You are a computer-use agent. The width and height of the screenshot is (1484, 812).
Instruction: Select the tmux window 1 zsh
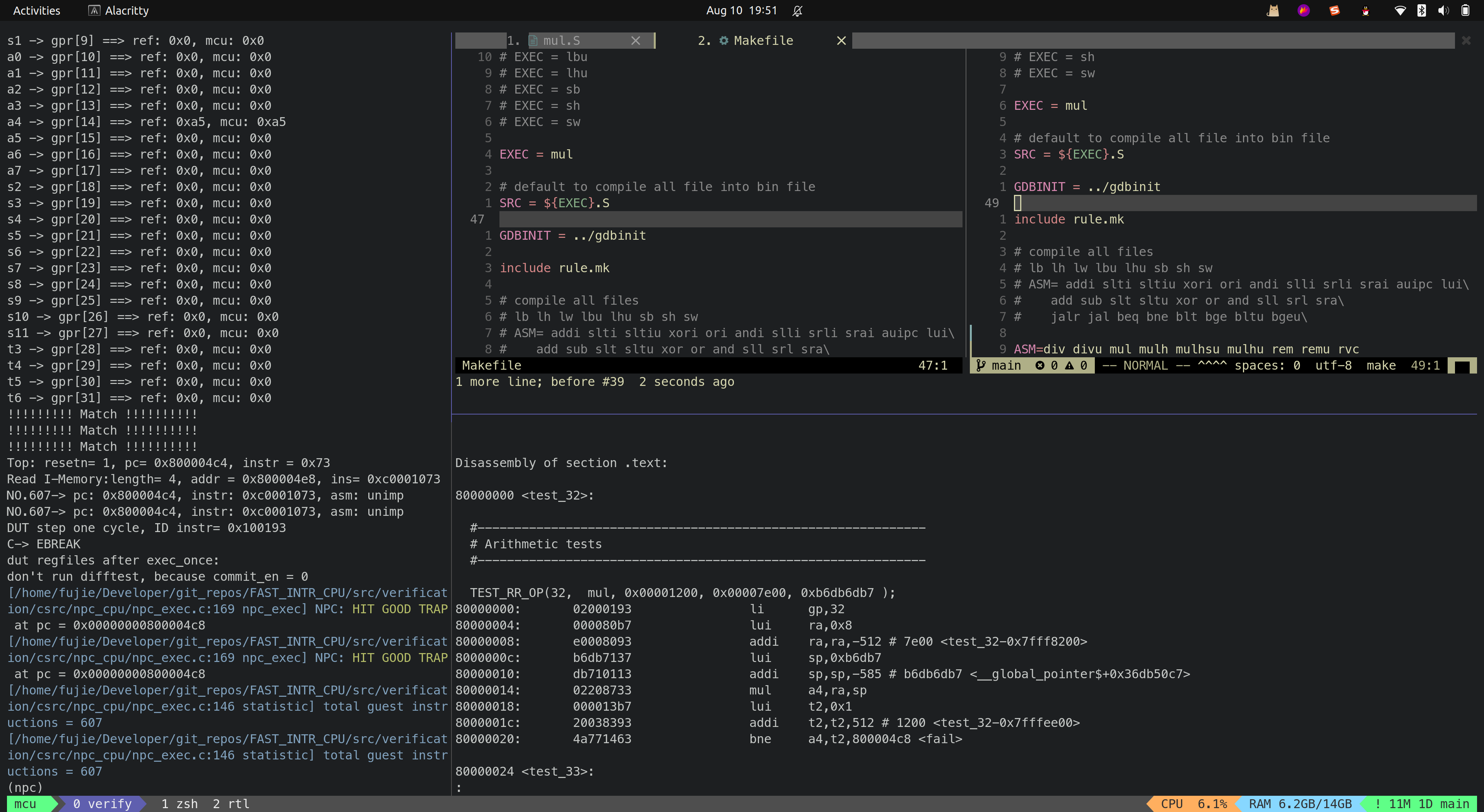[180, 803]
